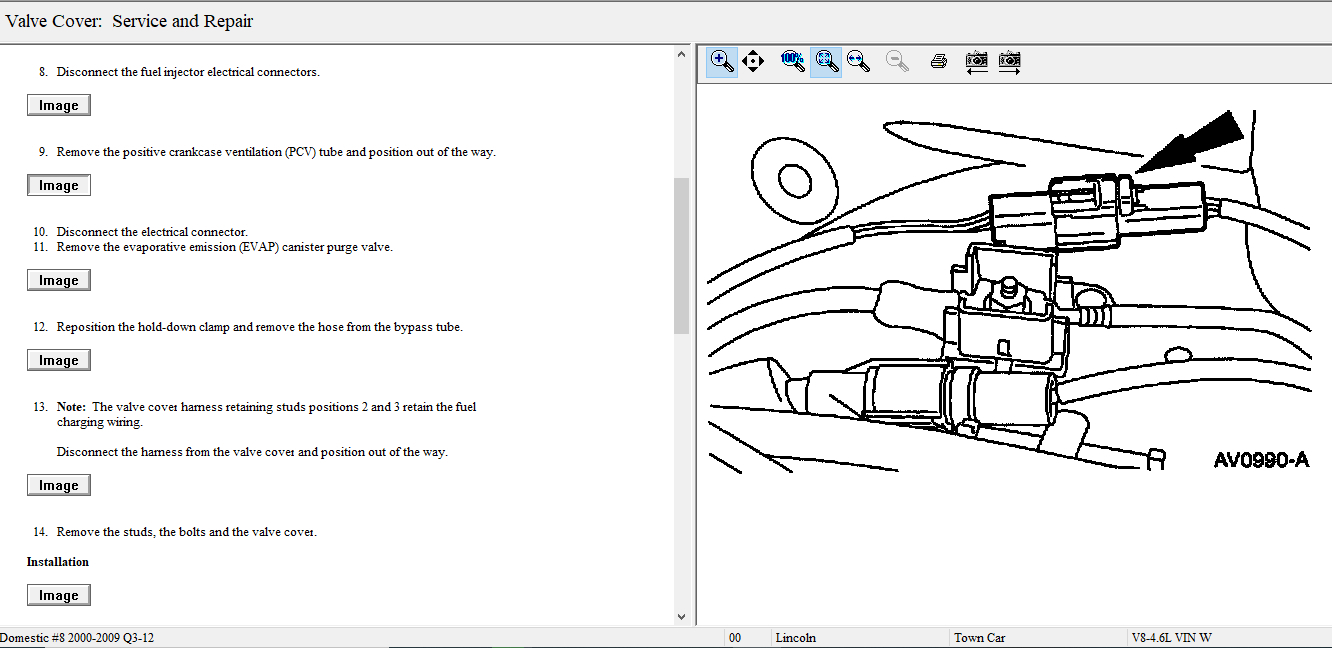This screenshot has height=648, width=1332.
Task: Activate the pan image tool
Action: [753, 61]
